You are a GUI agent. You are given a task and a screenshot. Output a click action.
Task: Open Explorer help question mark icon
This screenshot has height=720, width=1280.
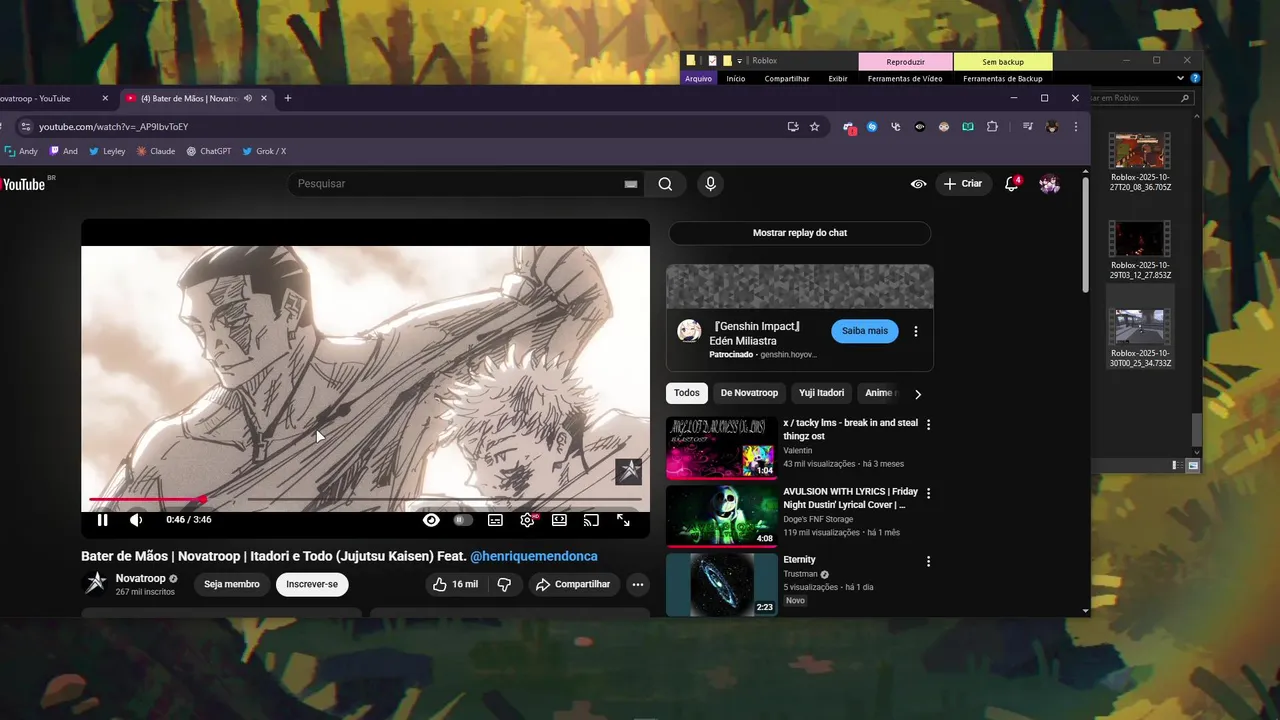tap(1195, 78)
